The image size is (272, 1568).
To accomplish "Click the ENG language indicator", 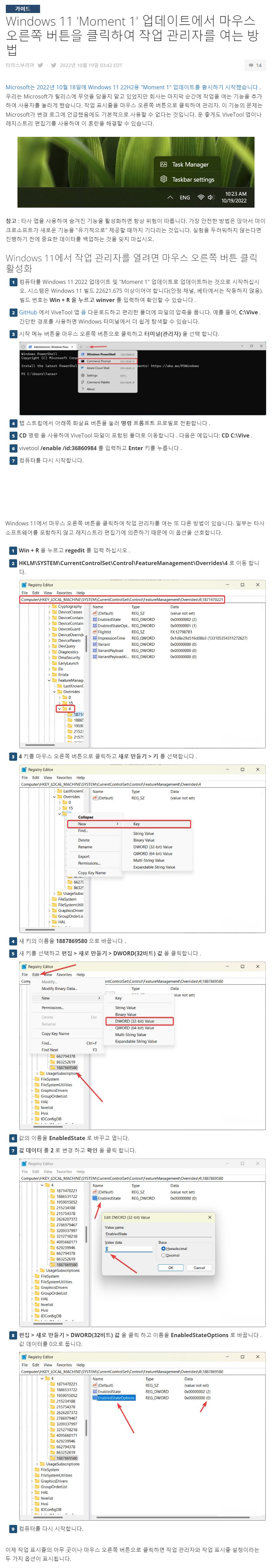I will coord(185,198).
